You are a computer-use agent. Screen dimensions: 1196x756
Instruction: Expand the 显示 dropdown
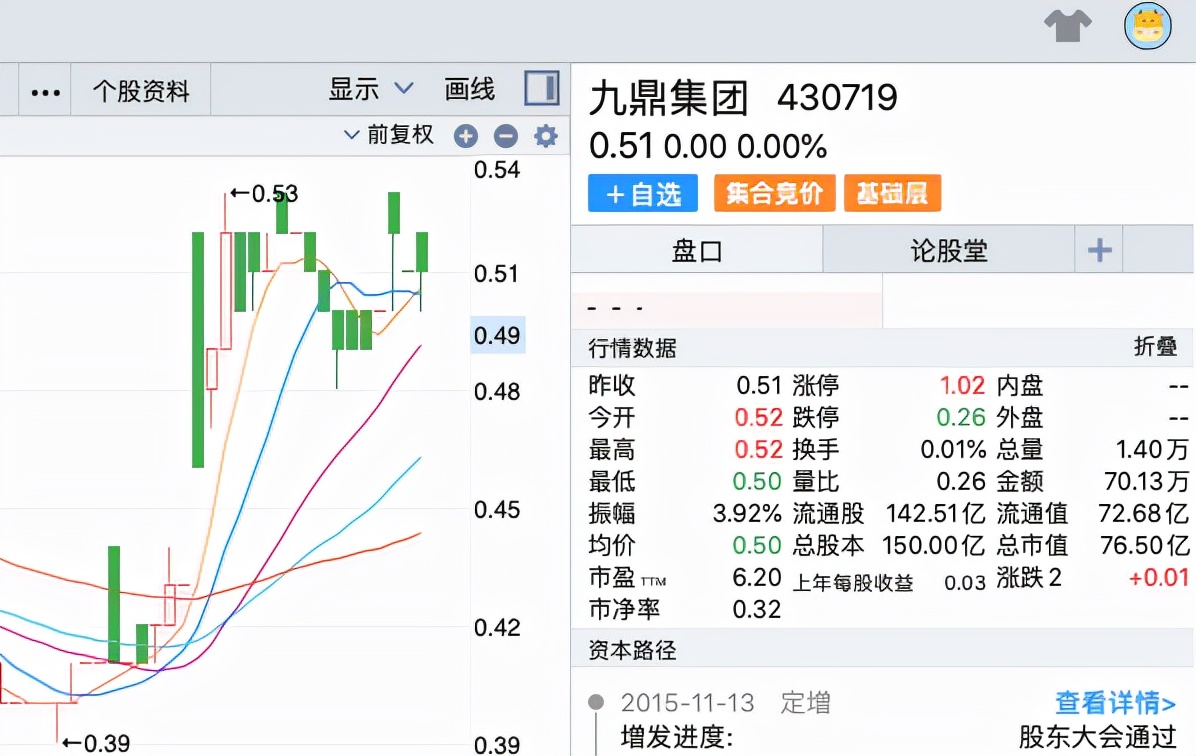coord(371,89)
